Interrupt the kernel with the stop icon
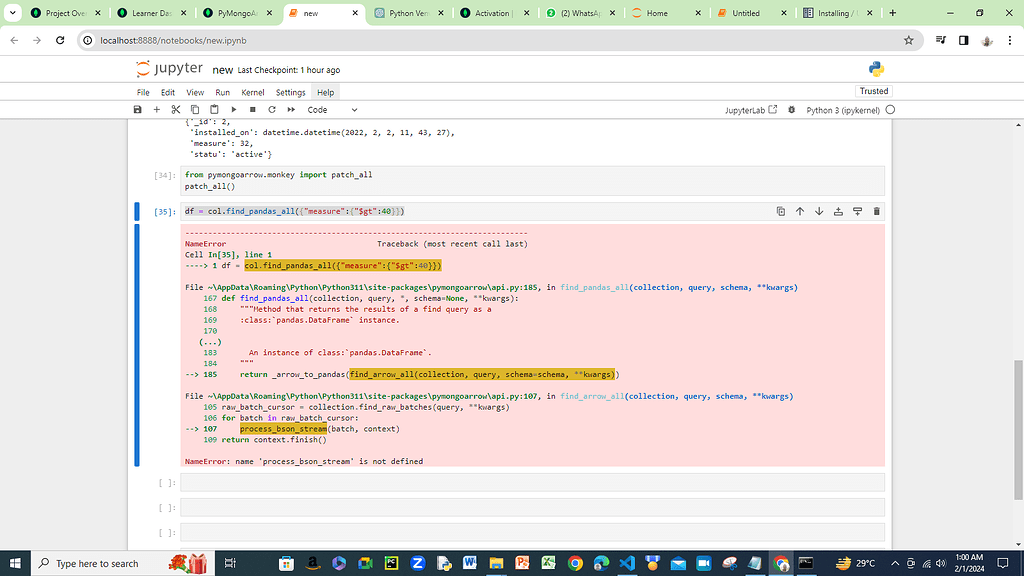Viewport: 1024px width, 576px height. click(252, 110)
